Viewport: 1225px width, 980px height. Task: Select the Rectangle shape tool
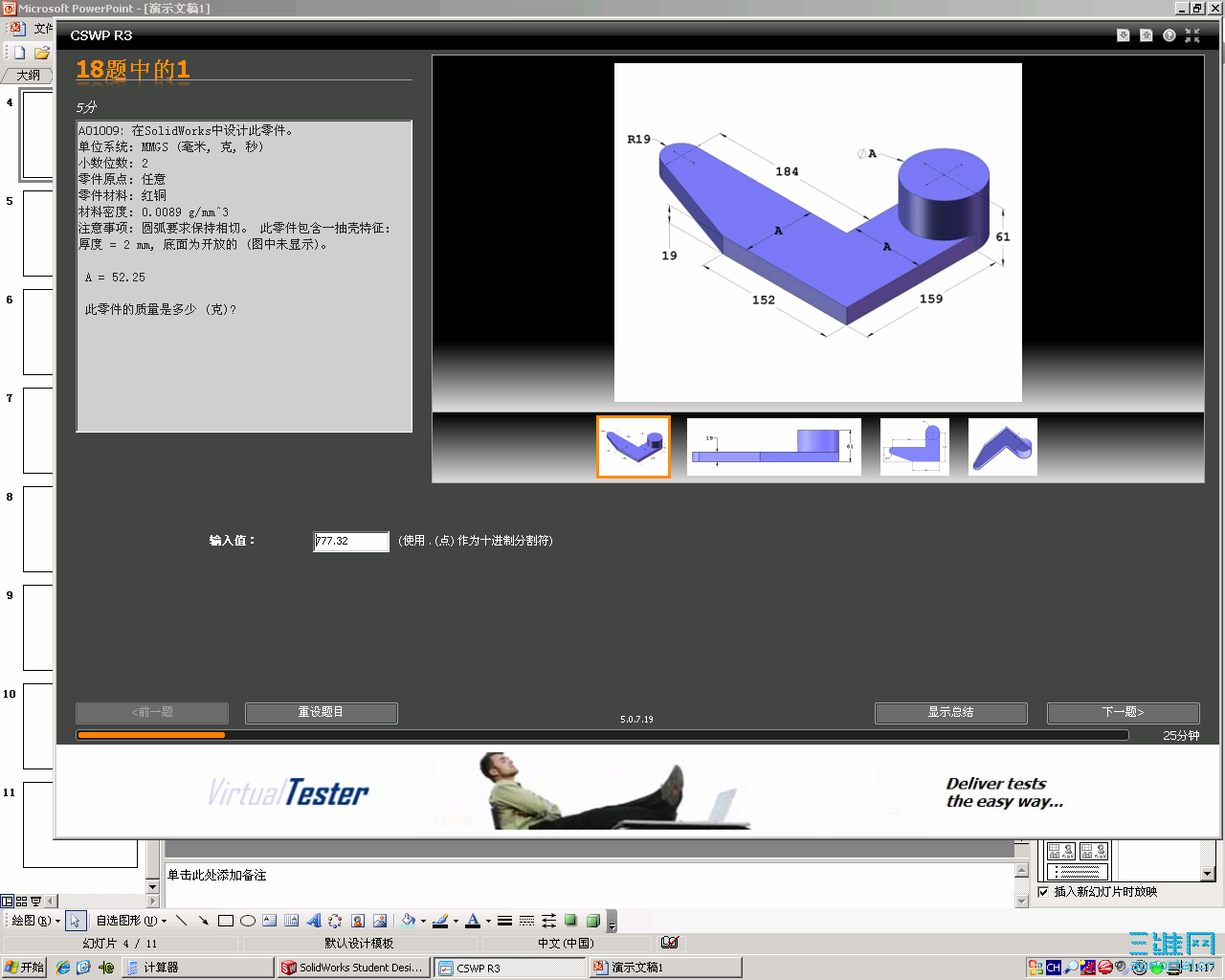226,921
